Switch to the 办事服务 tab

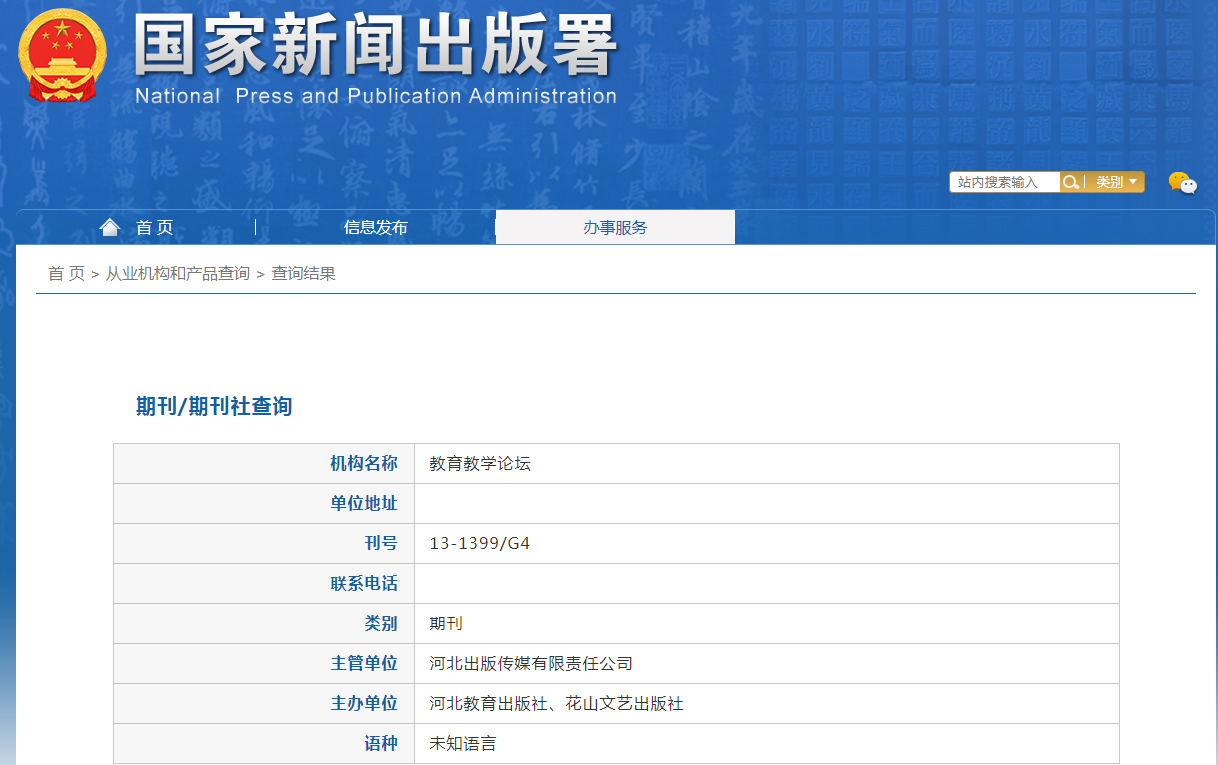click(615, 228)
